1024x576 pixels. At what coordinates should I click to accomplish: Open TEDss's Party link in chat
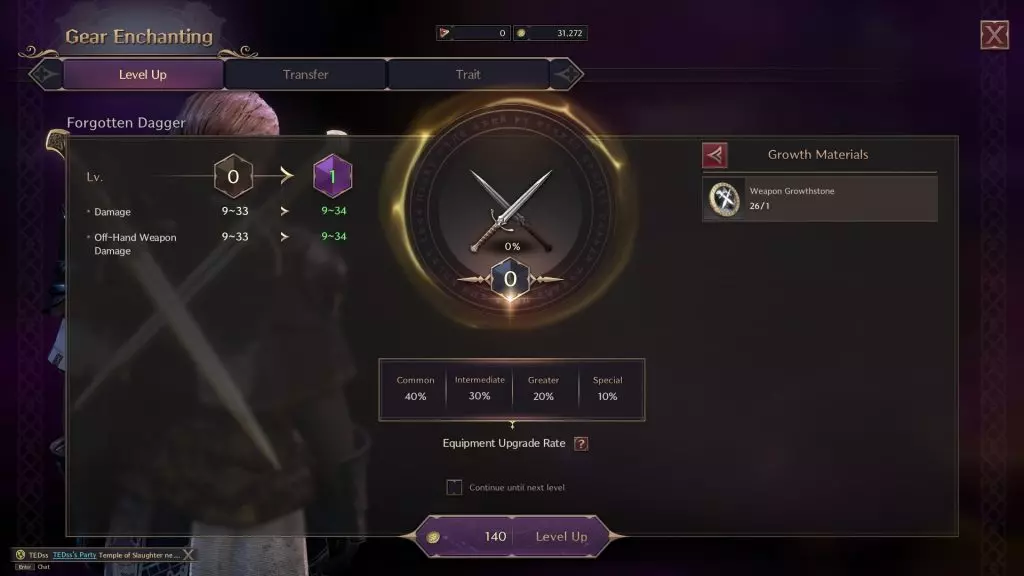tap(74, 555)
